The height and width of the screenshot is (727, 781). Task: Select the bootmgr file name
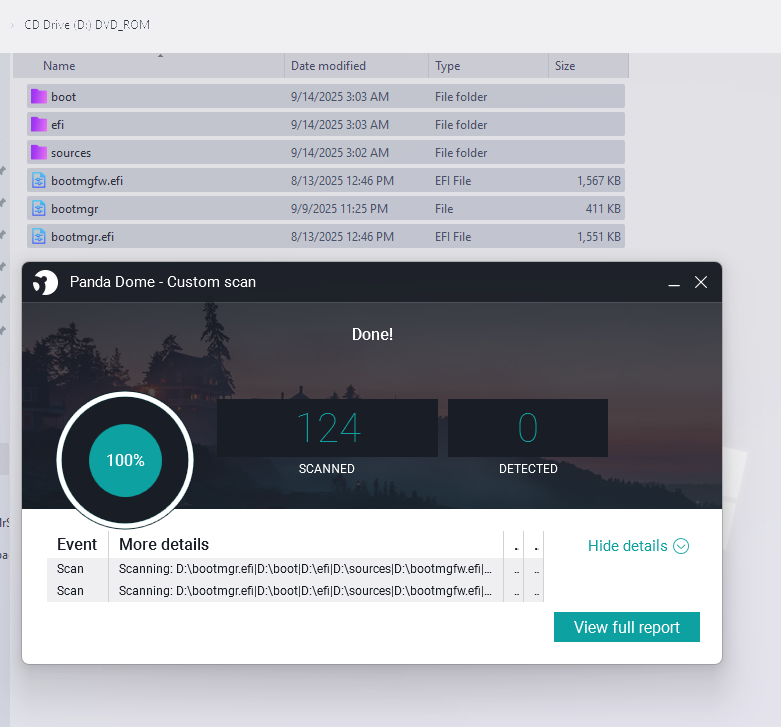pyautogui.click(x=74, y=208)
